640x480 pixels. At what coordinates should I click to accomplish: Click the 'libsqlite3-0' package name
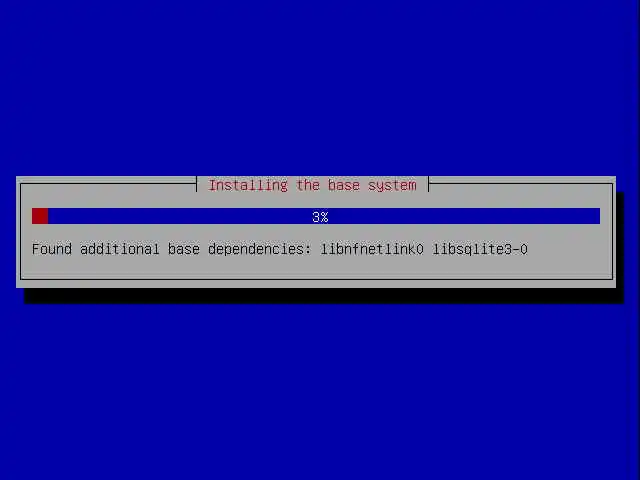pyautogui.click(x=480, y=249)
